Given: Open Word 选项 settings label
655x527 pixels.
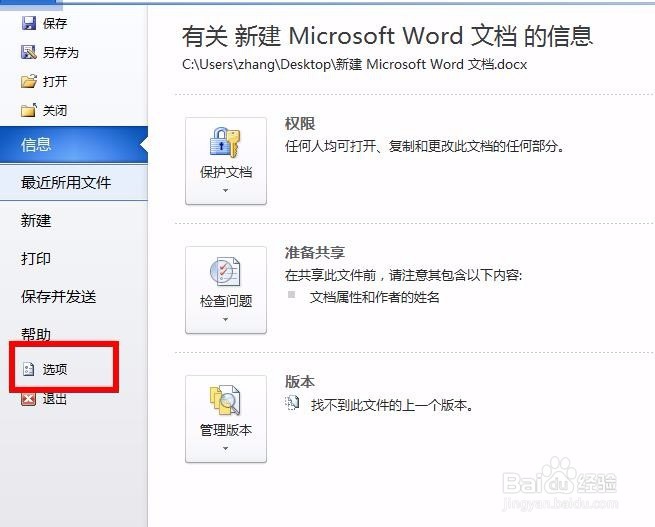Looking at the screenshot, I should tap(55, 369).
